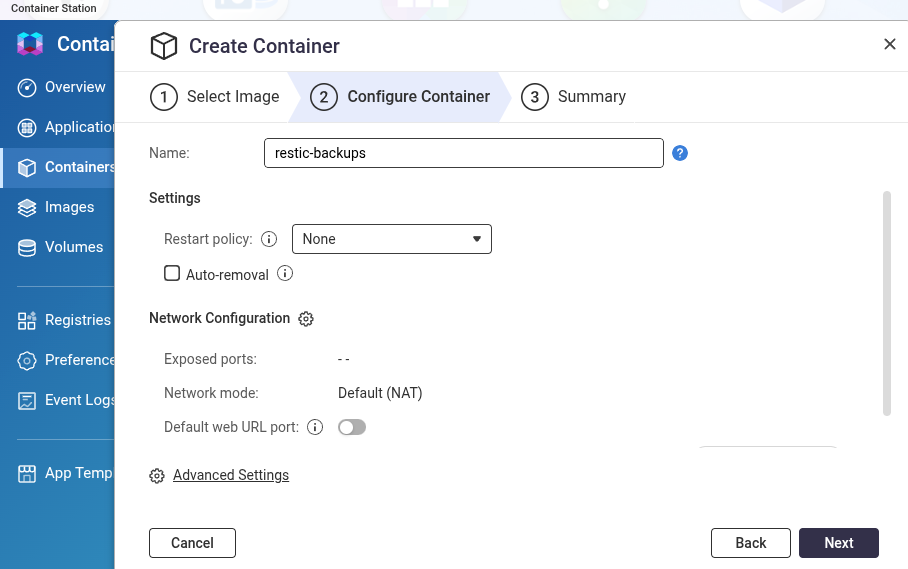This screenshot has width=908, height=569.
Task: Close the Create Container dialog
Action: click(889, 44)
